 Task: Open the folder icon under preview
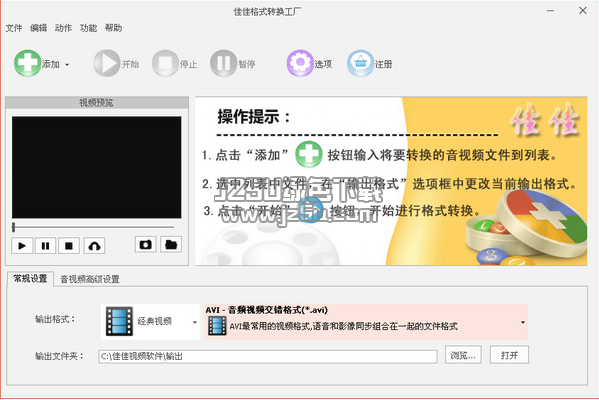pyautogui.click(x=171, y=245)
